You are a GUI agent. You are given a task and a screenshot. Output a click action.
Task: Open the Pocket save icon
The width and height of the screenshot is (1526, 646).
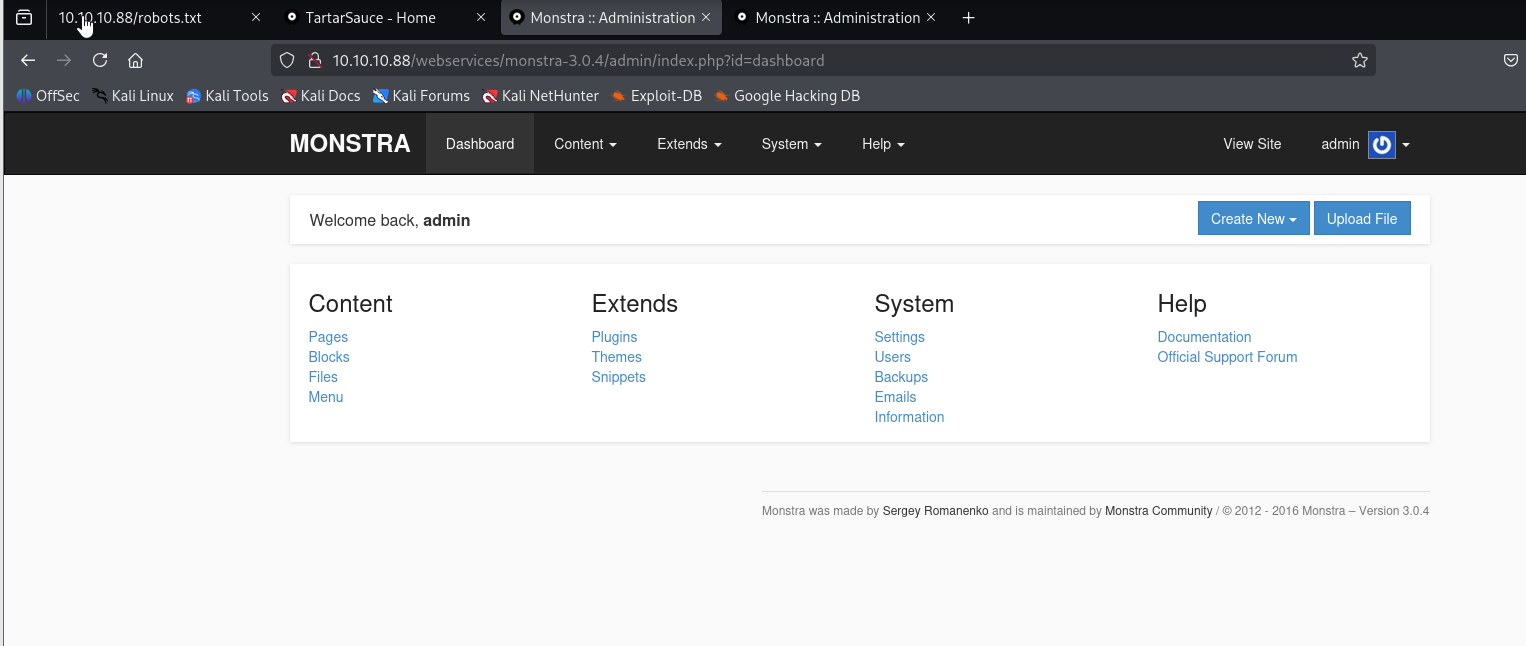[x=1511, y=60]
